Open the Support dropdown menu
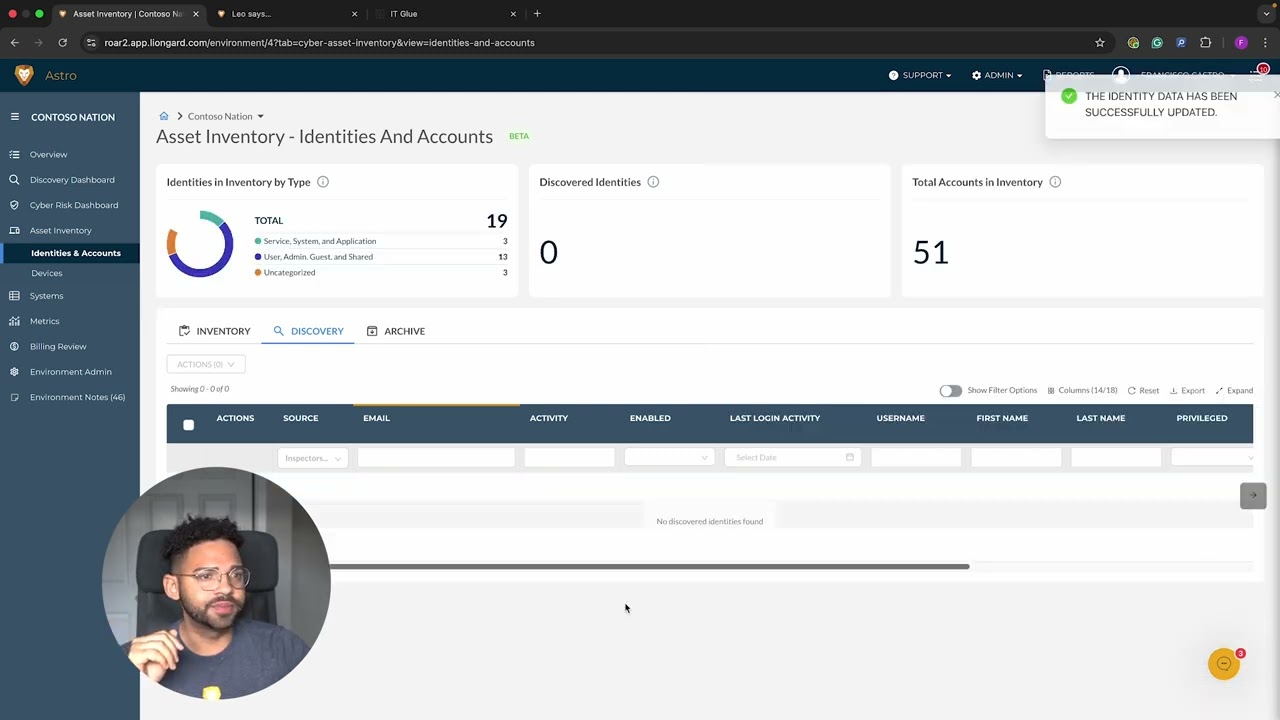Image resolution: width=1280 pixels, height=720 pixels. tap(920, 75)
